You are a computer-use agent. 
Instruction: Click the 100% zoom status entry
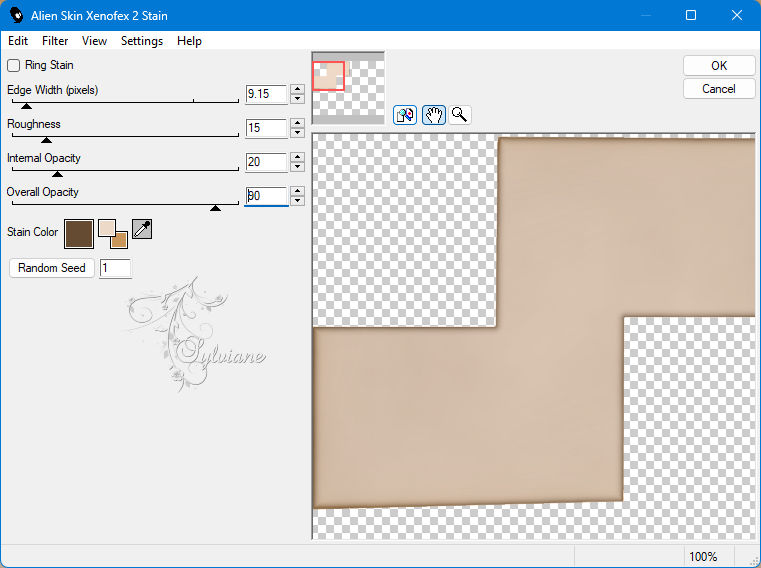pyautogui.click(x=703, y=556)
